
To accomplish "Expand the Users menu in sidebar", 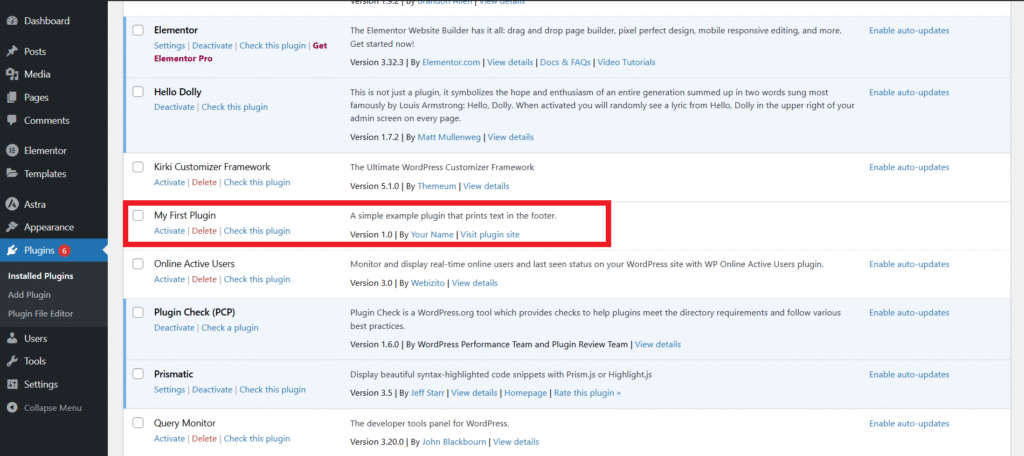I will point(35,338).
